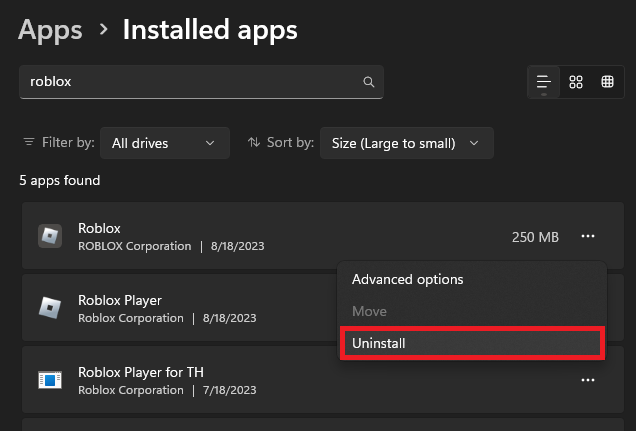
Task: Switch to list view layout
Action: (x=544, y=82)
